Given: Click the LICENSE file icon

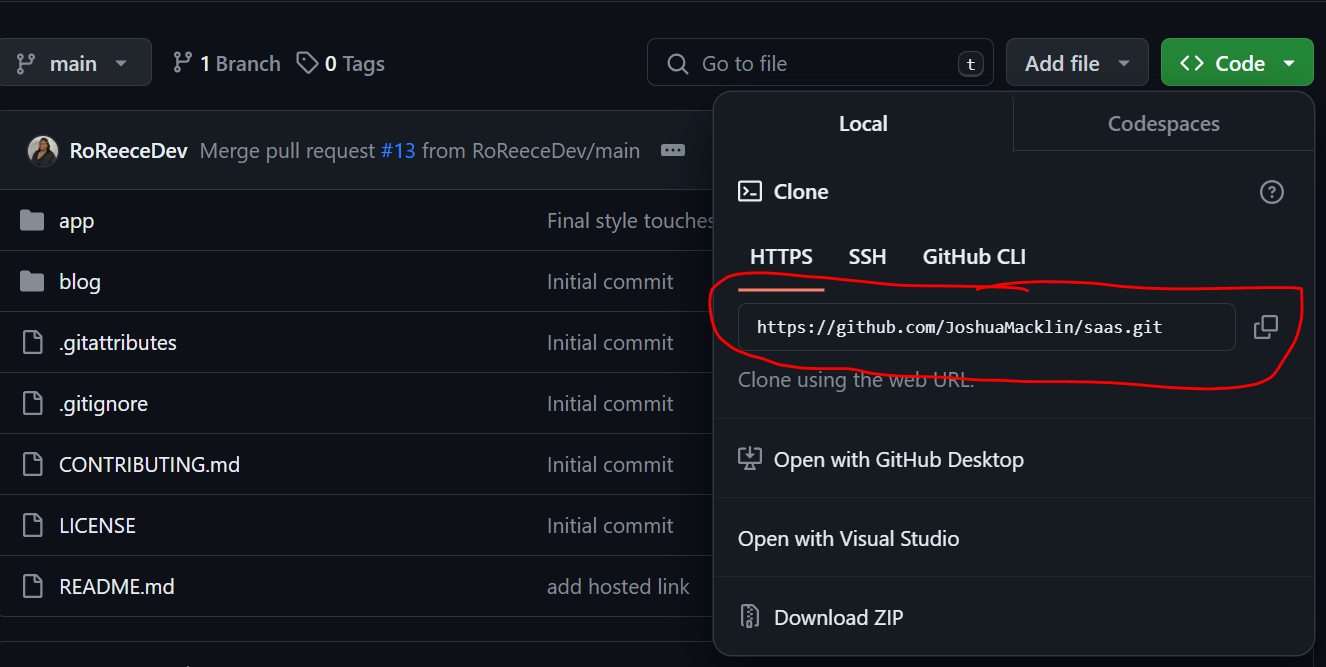Looking at the screenshot, I should 33,526.
